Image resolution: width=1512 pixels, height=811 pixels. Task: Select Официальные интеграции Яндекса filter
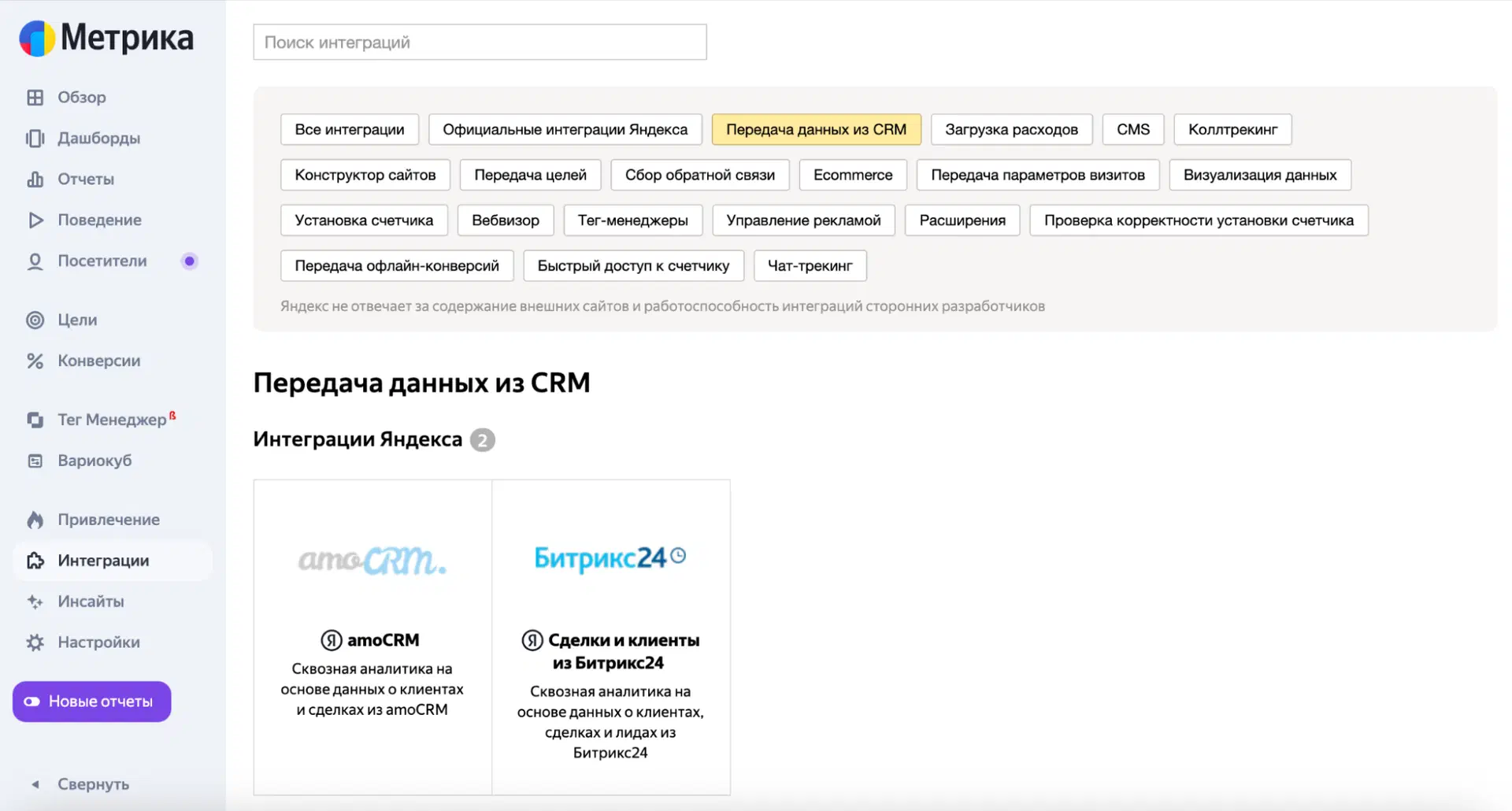pos(565,130)
